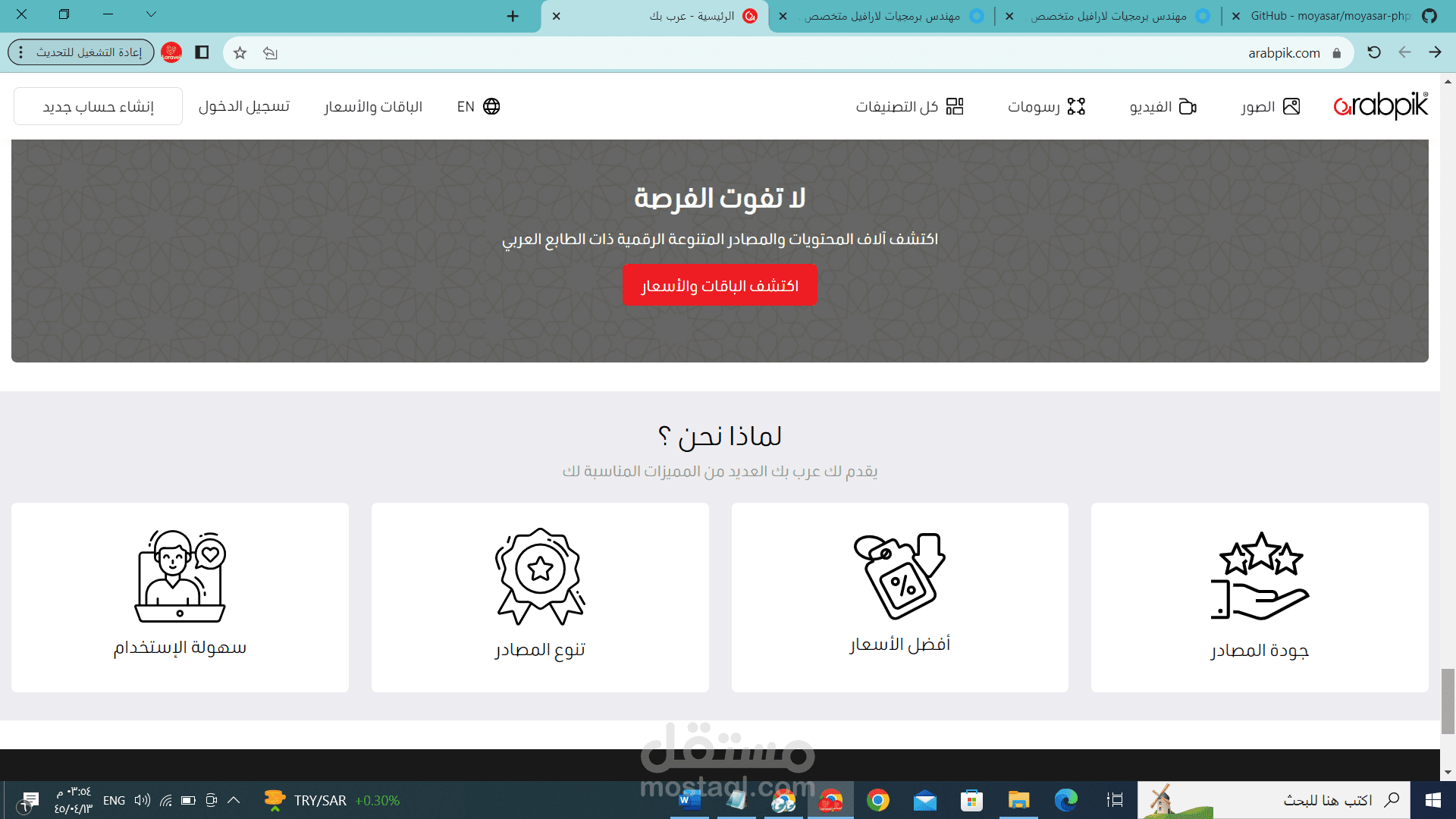Click the page vertical scrollbar thumb

pyautogui.click(x=1448, y=701)
